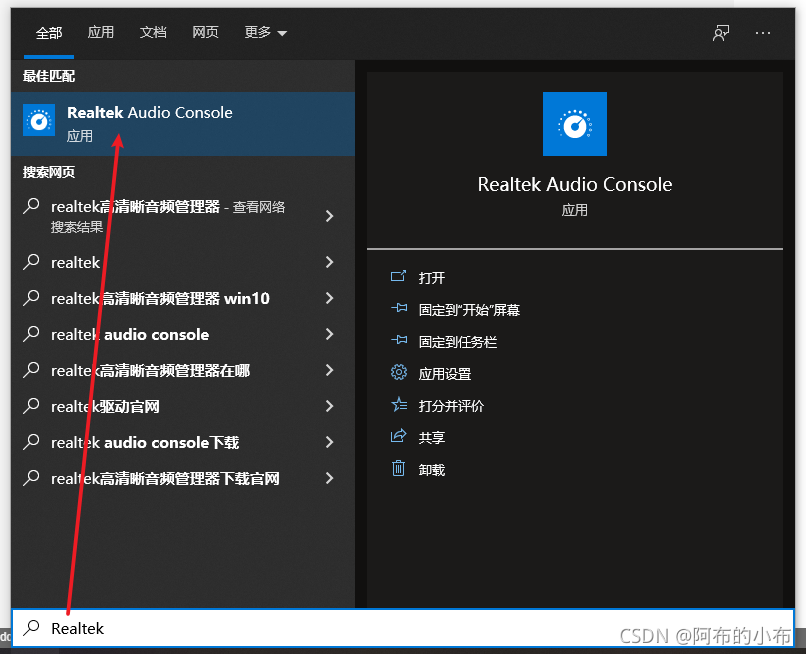Click the Realtek Audio Console icon in results list
Screen dimensions: 806x654
[x=39, y=120]
